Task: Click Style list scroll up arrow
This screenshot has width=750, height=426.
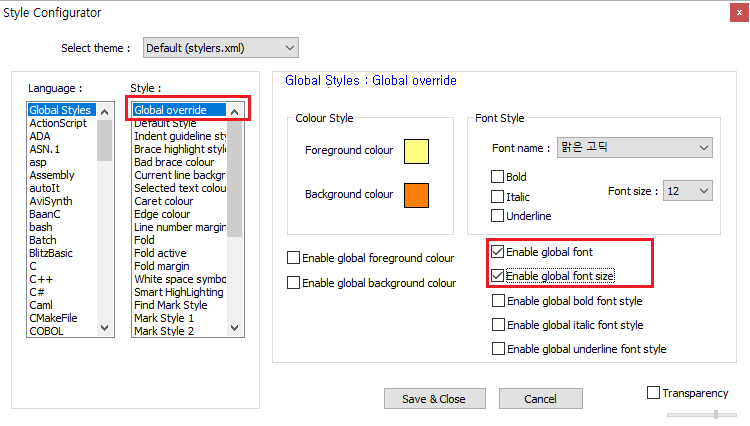Action: [234, 112]
